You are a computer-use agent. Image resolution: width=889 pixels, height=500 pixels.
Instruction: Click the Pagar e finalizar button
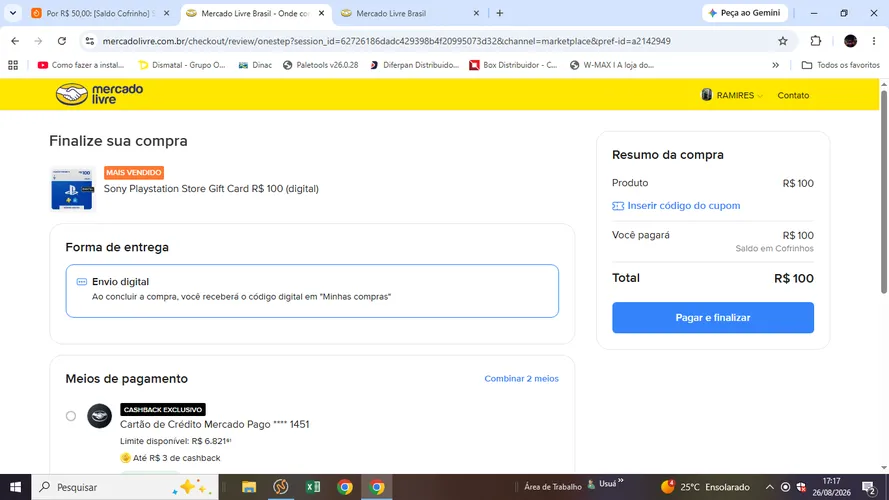pyautogui.click(x=713, y=317)
